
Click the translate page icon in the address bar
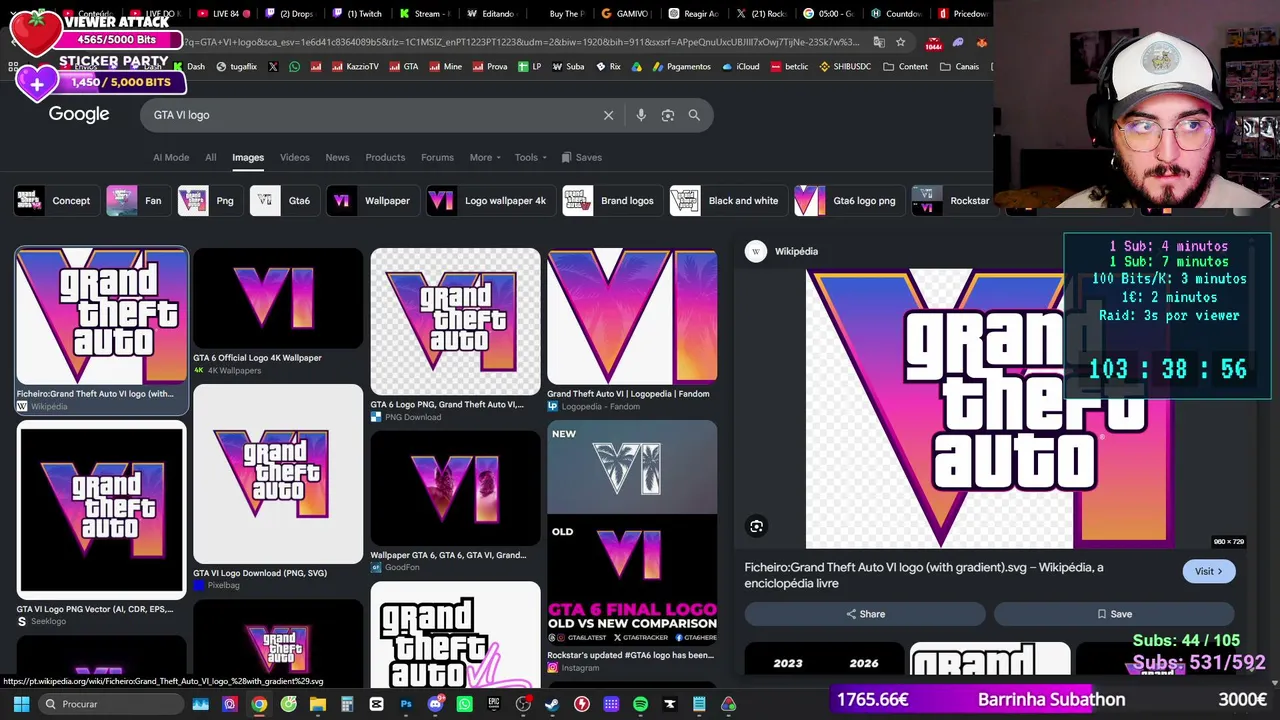click(879, 42)
